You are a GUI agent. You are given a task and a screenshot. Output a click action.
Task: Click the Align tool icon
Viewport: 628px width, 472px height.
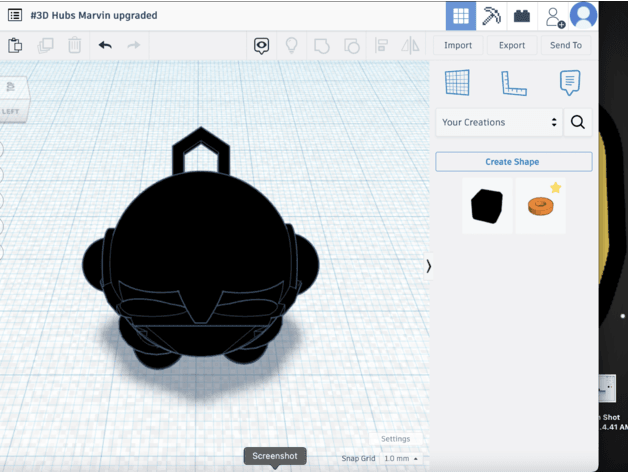tap(381, 45)
